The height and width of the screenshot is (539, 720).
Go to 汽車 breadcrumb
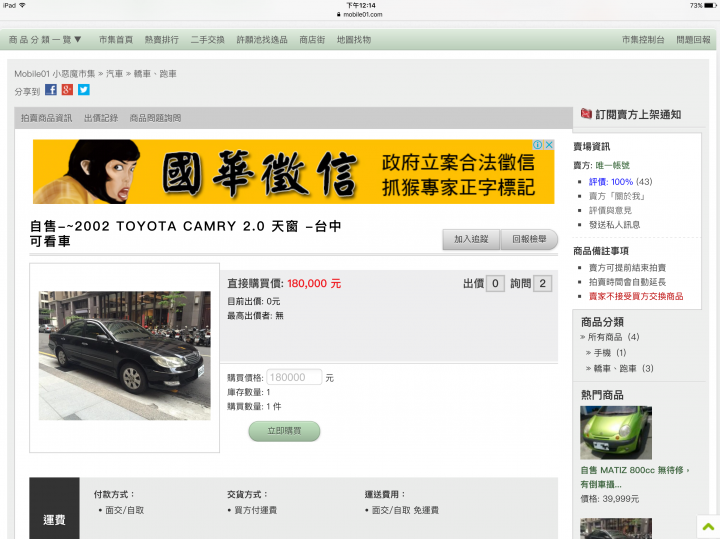114,73
